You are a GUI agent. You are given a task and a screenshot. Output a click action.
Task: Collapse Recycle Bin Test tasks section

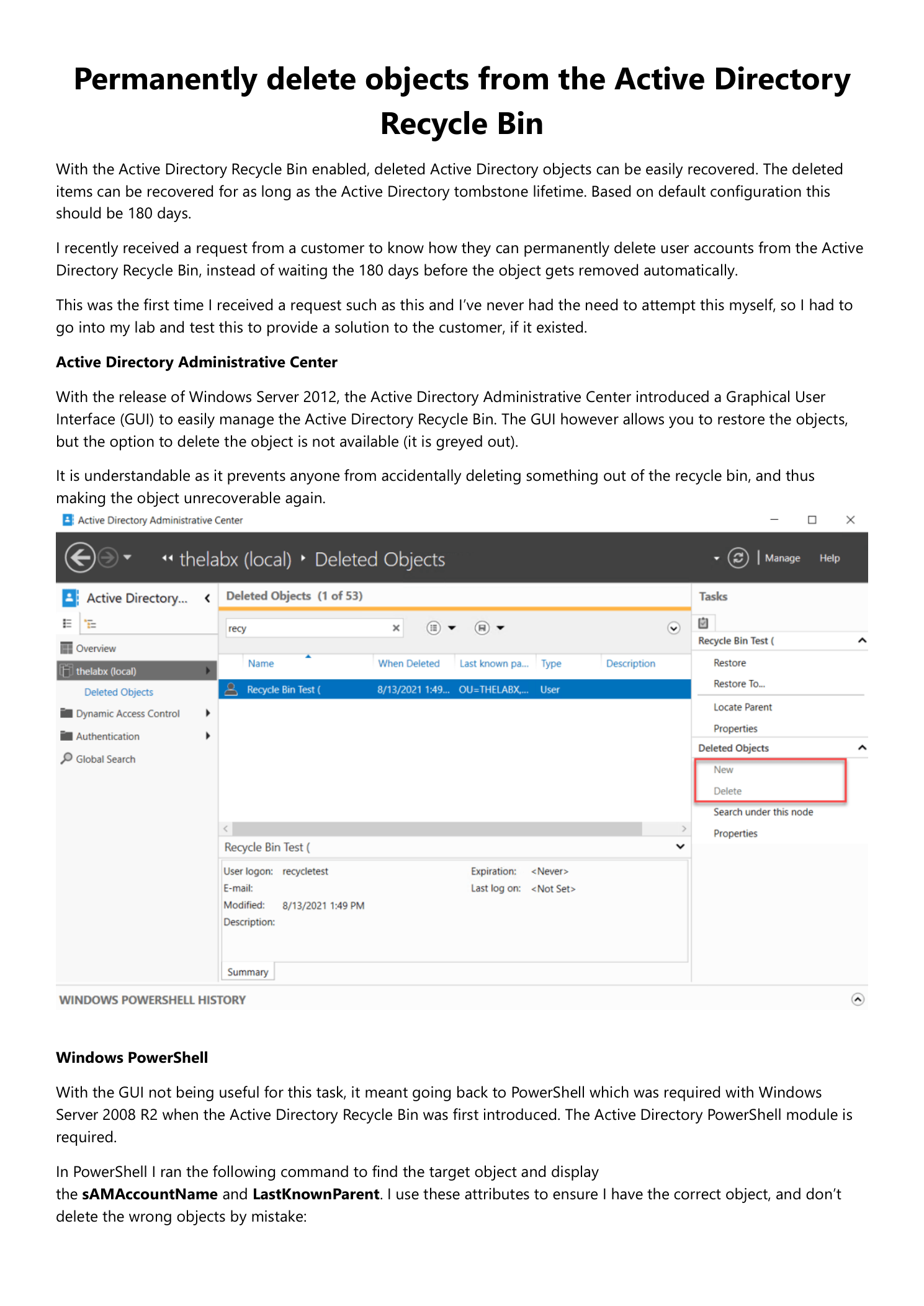[x=862, y=640]
